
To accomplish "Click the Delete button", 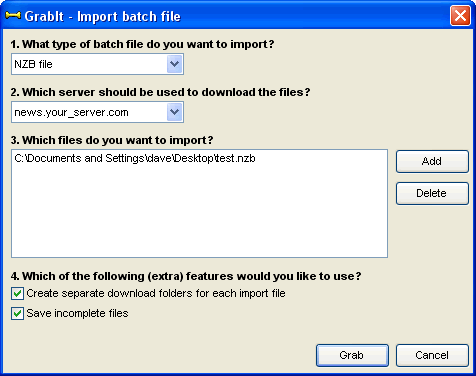I will (x=432, y=193).
